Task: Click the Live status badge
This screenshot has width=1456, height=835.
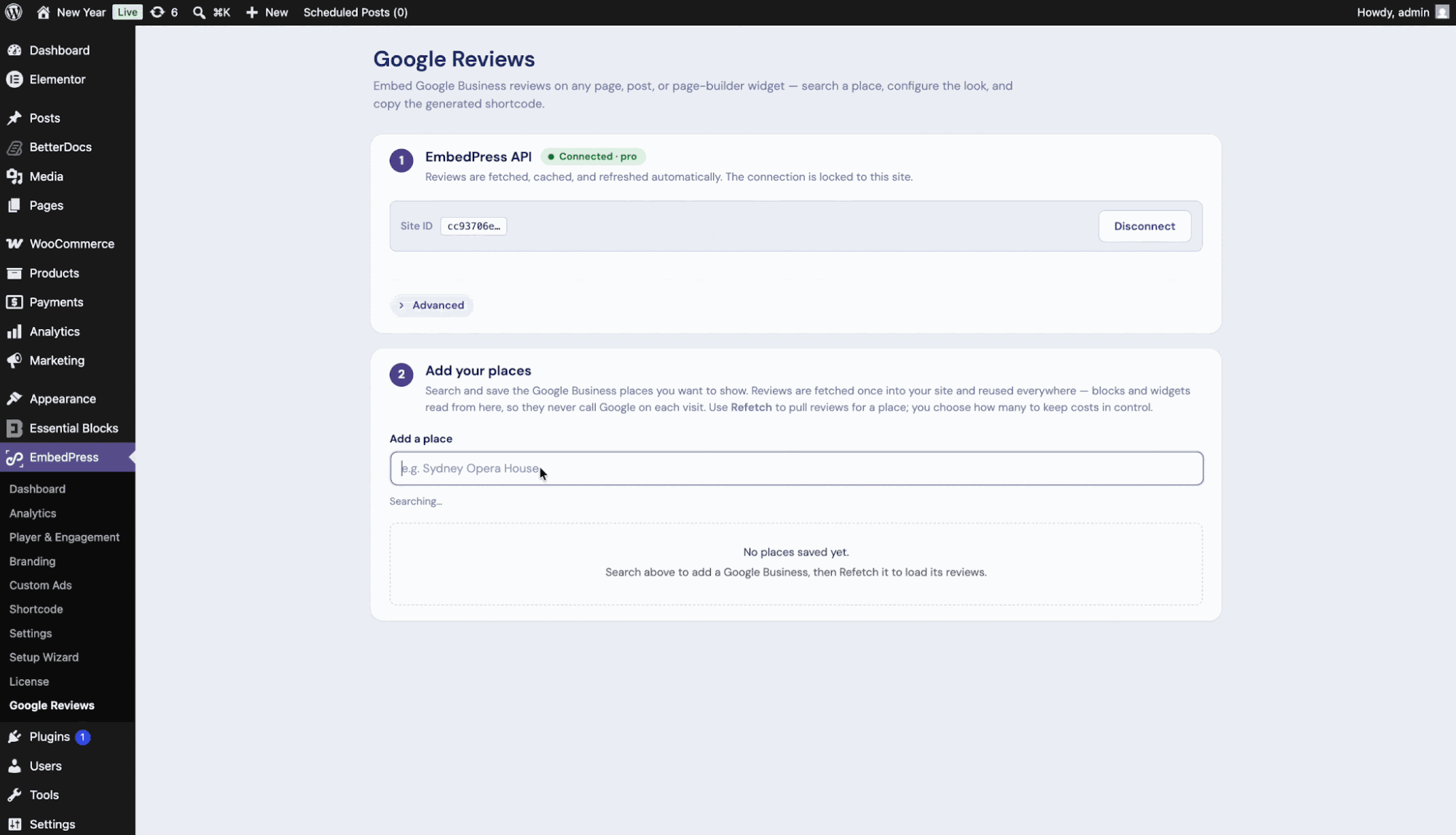Action: coord(127,12)
